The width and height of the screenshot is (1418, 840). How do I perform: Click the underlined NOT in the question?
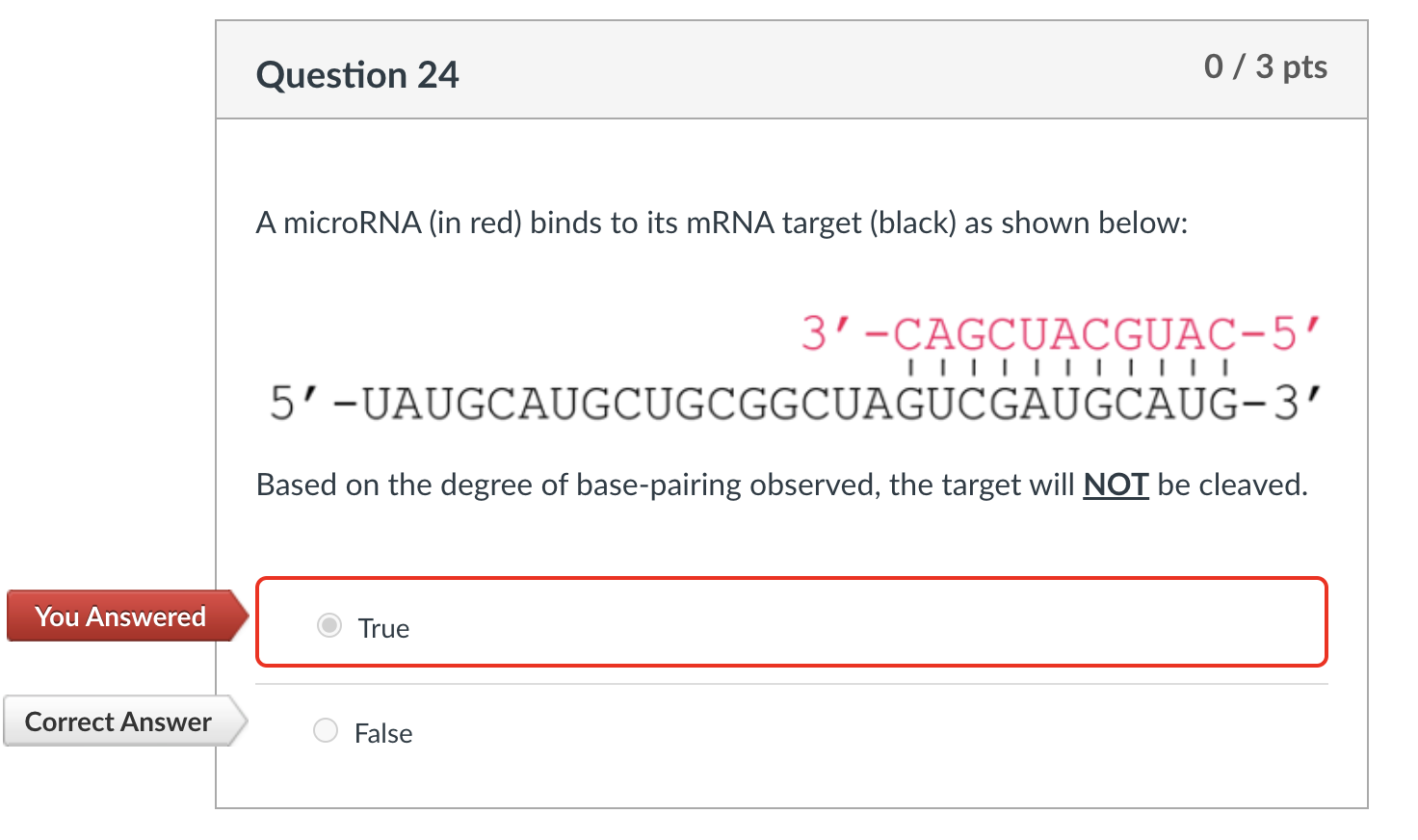(x=1115, y=485)
